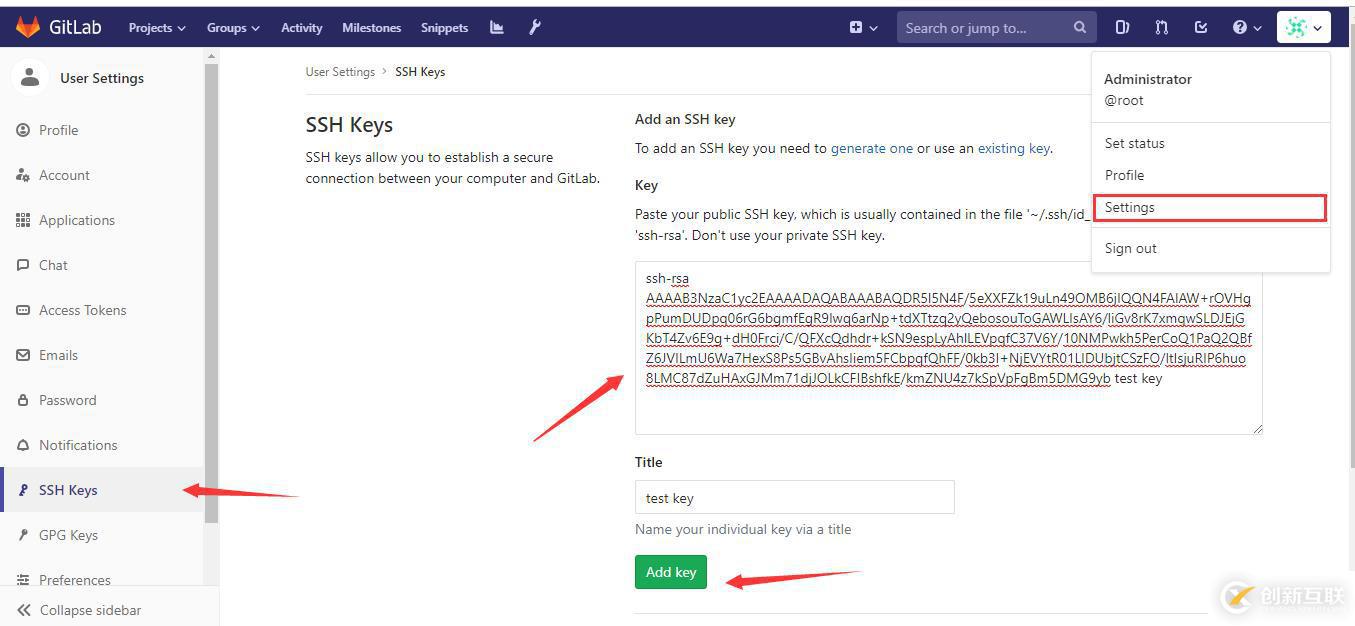The image size is (1355, 626).
Task: Click the Preferences sliders icon
Action: pyautogui.click(x=23, y=580)
